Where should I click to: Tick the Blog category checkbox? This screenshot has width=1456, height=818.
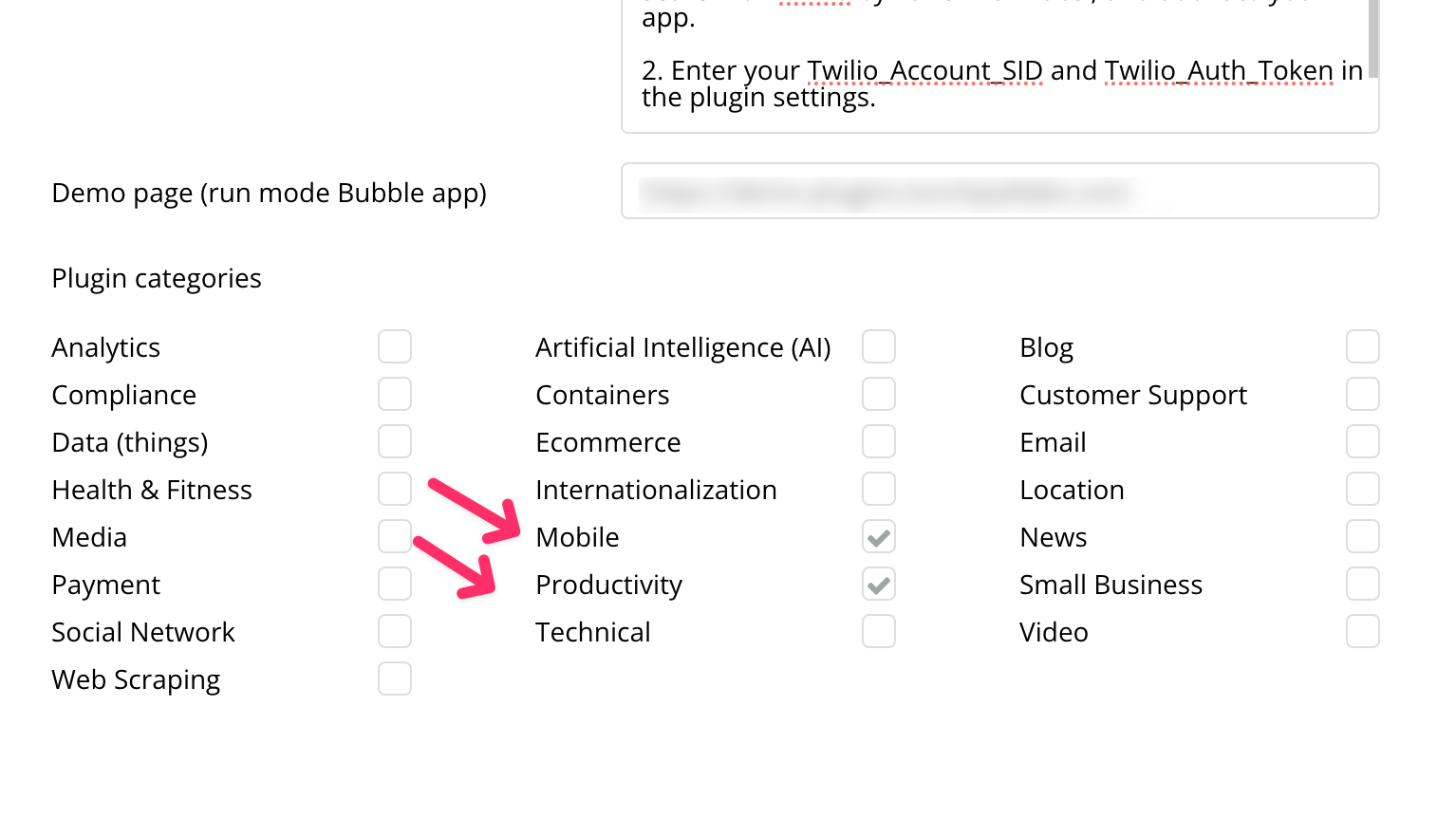click(x=1363, y=346)
